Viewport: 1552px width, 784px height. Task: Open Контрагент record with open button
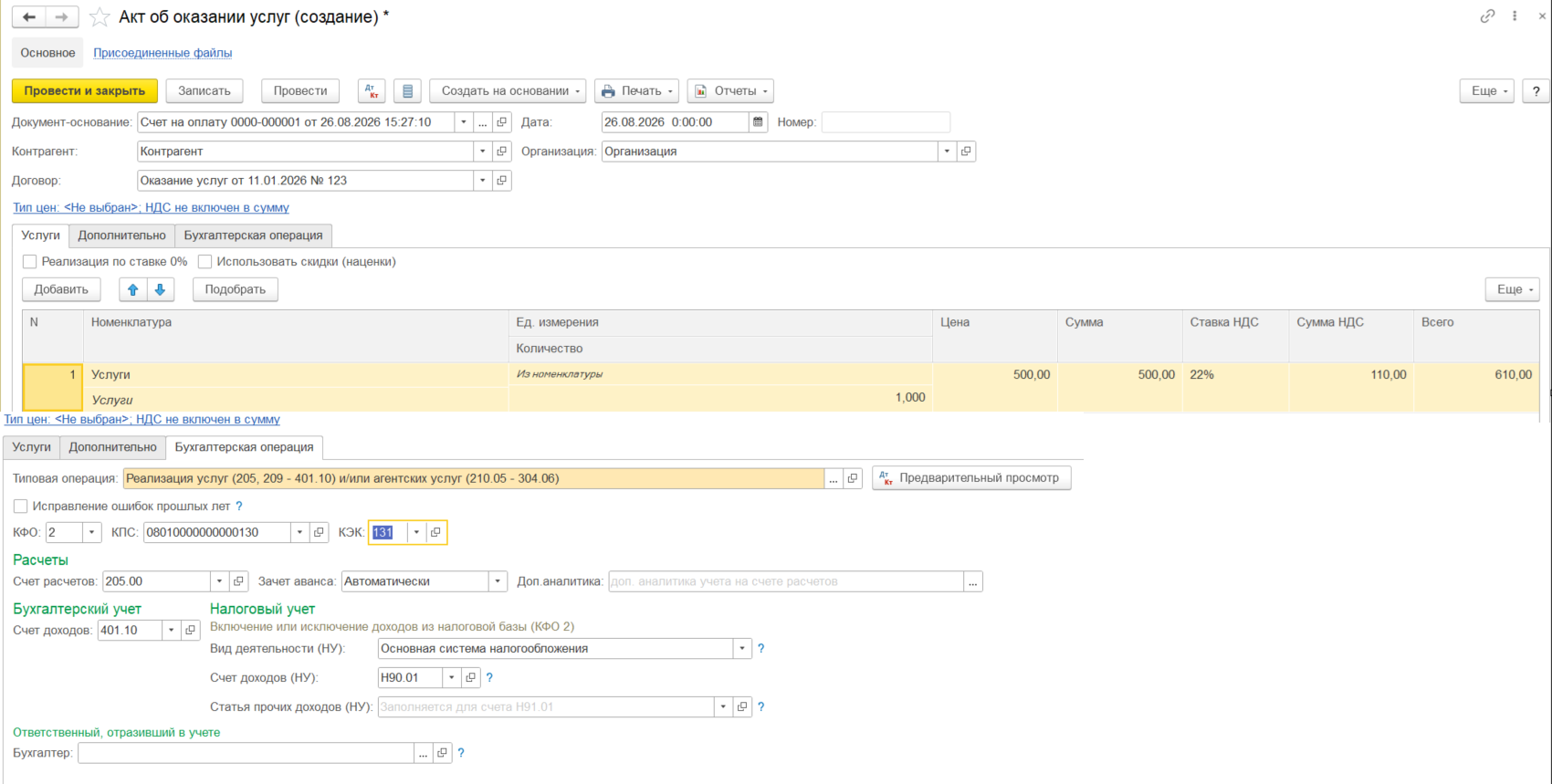[502, 152]
